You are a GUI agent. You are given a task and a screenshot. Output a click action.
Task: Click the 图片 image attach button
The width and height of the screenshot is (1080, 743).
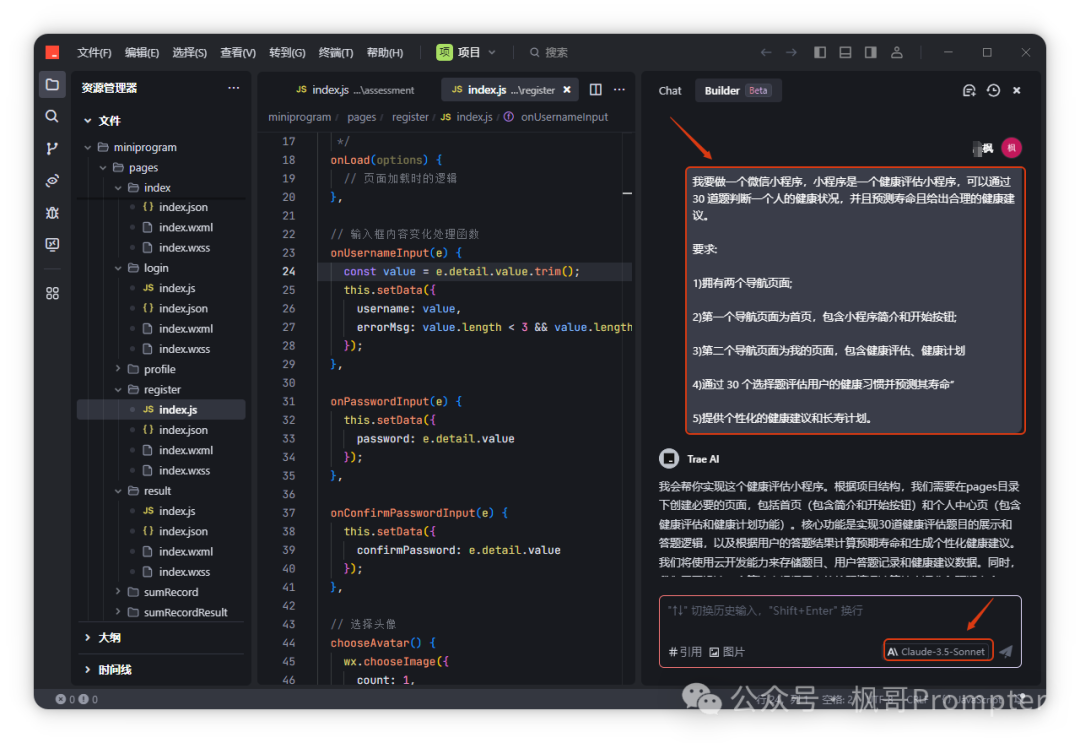click(x=727, y=652)
